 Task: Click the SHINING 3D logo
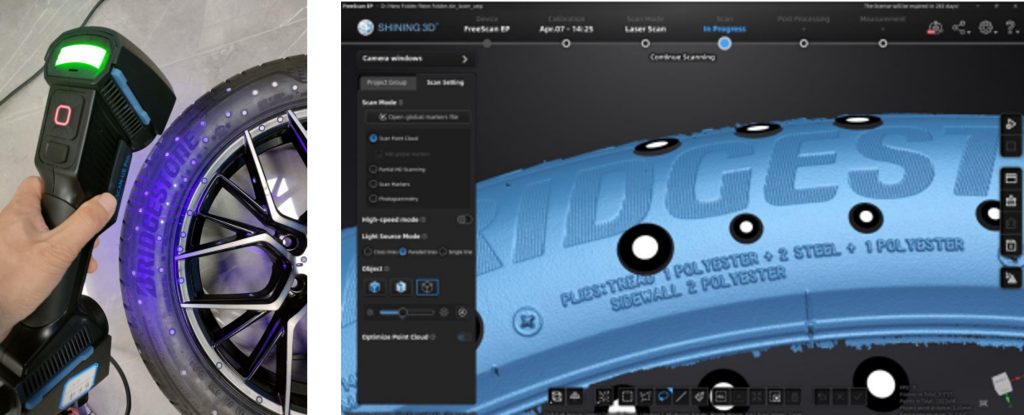point(398,27)
